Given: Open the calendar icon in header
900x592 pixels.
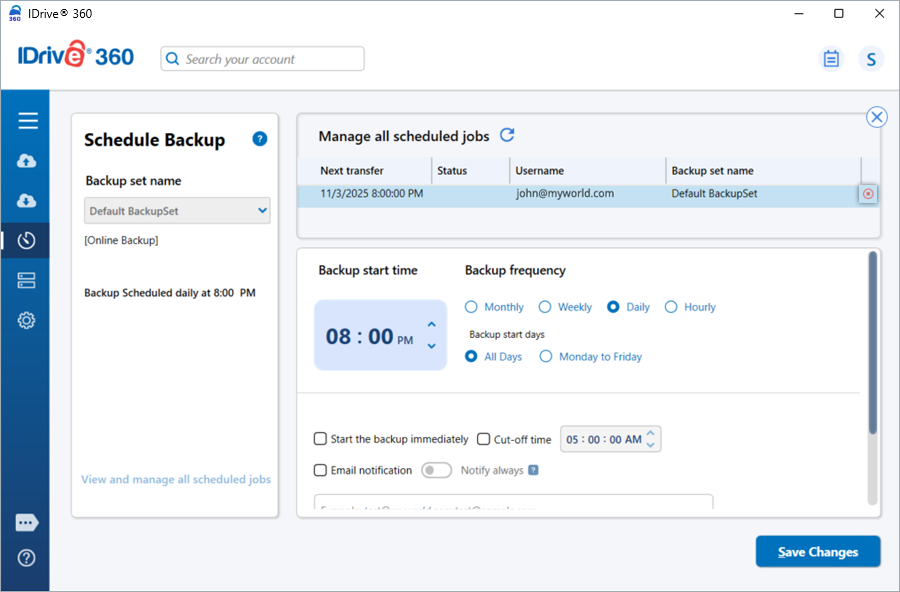Looking at the screenshot, I should [831, 59].
